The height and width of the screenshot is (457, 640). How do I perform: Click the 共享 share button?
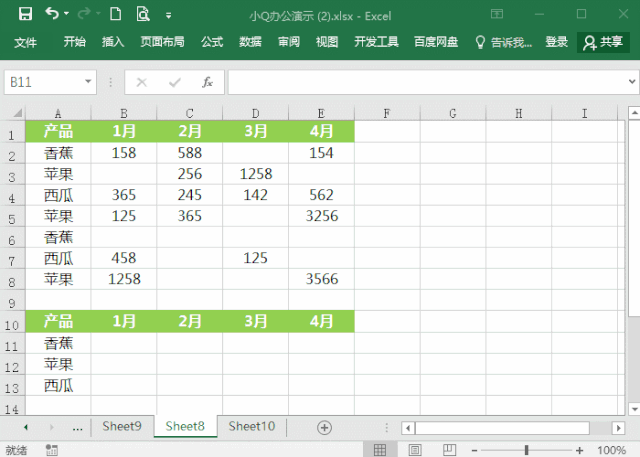603,42
